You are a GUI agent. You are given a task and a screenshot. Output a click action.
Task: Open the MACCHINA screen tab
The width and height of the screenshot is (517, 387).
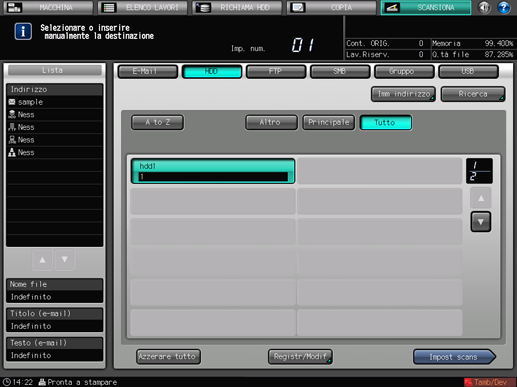tap(49, 7)
